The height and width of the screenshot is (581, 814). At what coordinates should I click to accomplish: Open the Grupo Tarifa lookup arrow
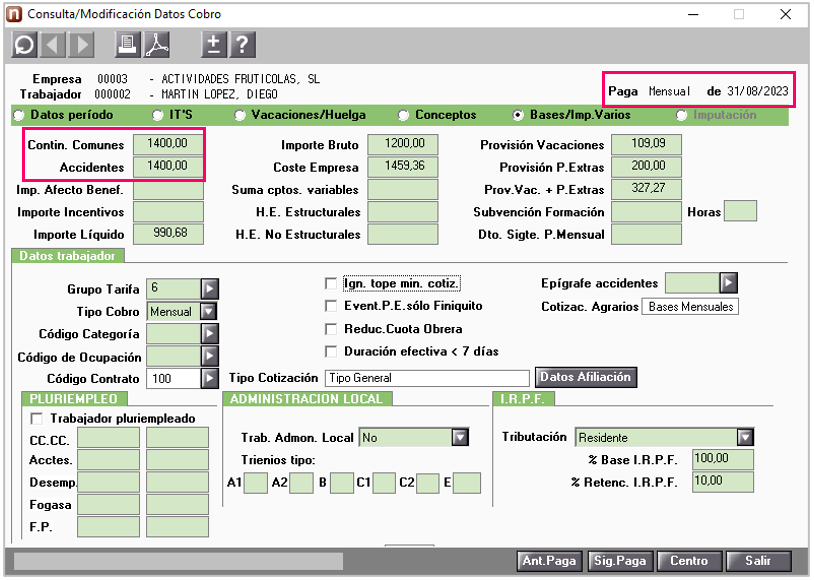[209, 289]
